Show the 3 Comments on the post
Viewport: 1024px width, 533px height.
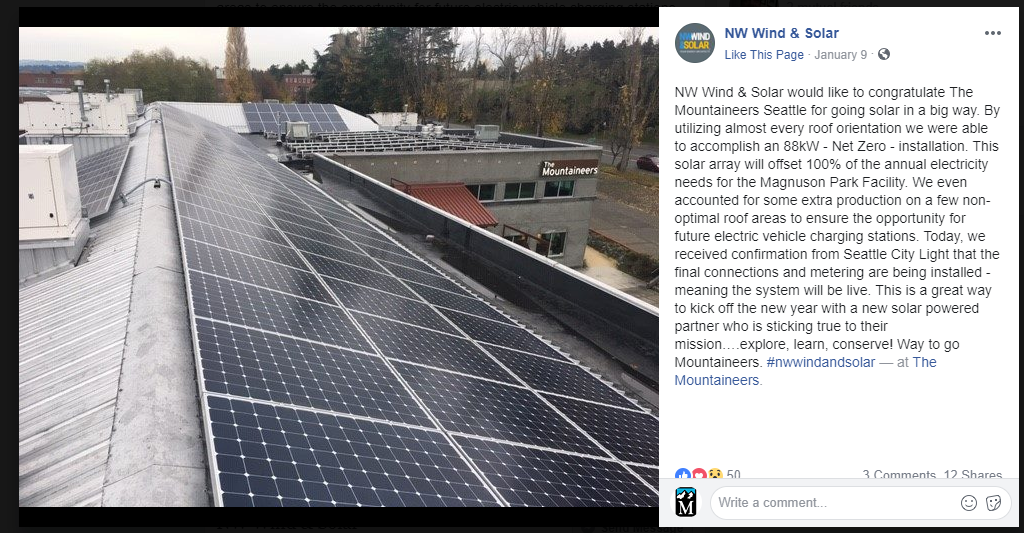click(x=899, y=476)
